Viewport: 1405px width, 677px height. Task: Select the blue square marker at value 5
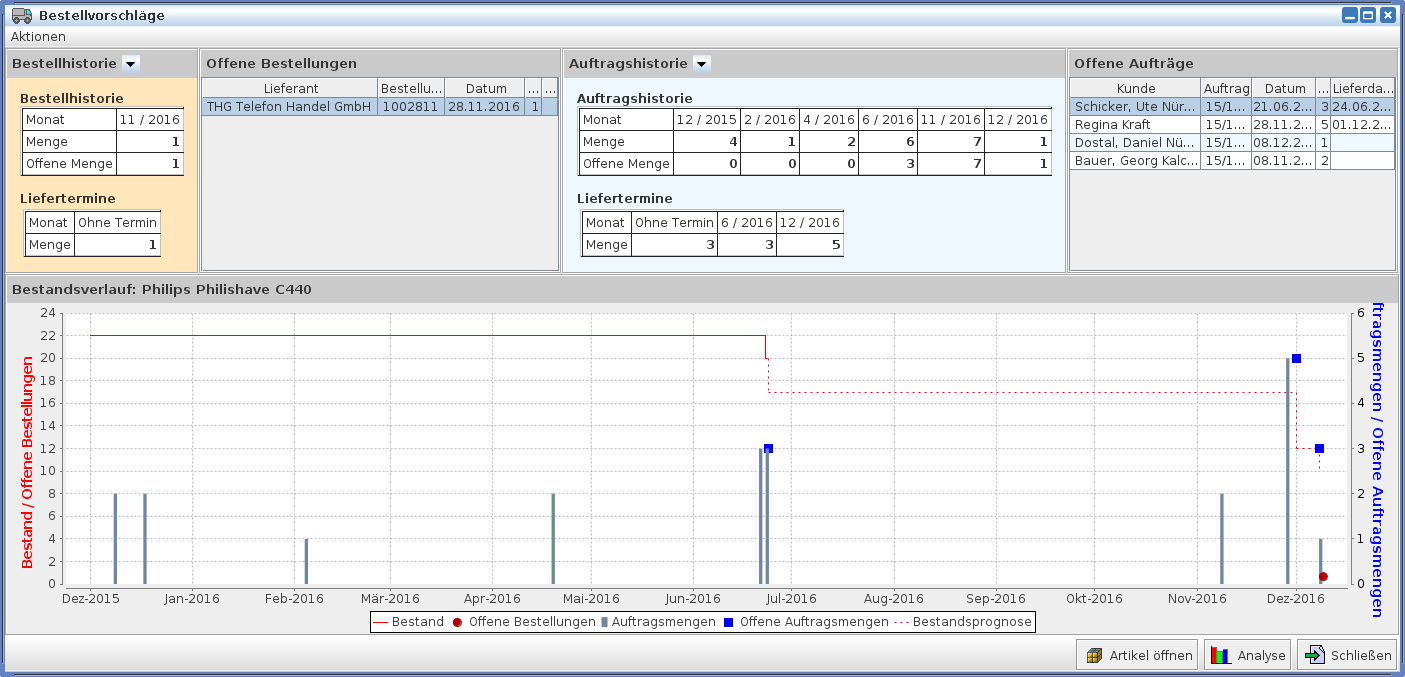(x=1296, y=358)
